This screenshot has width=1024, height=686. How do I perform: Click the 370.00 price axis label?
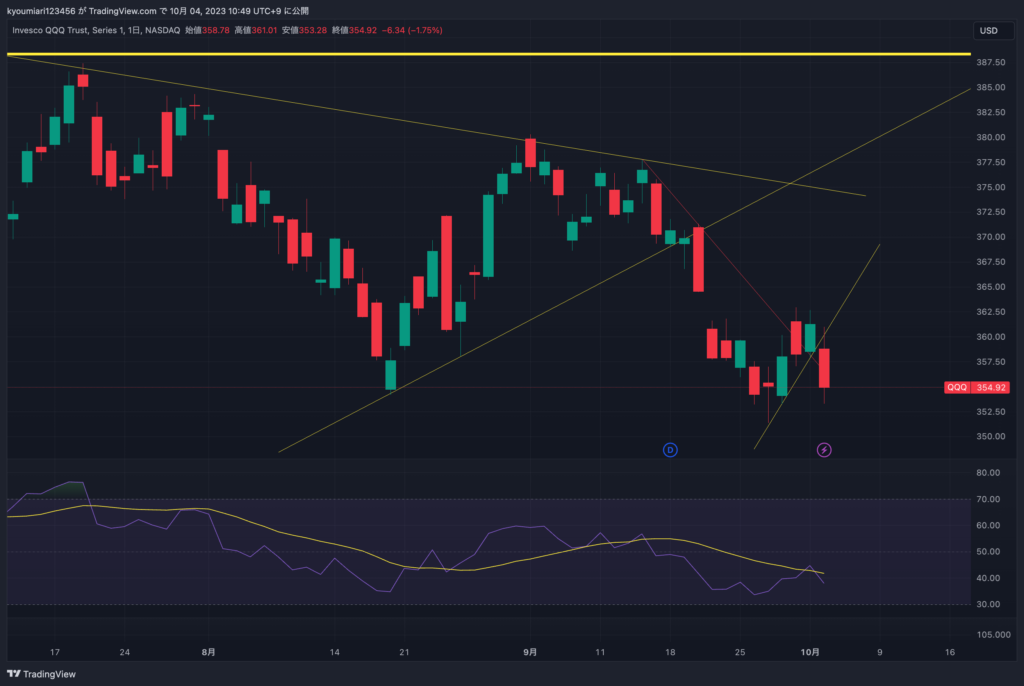click(x=991, y=237)
